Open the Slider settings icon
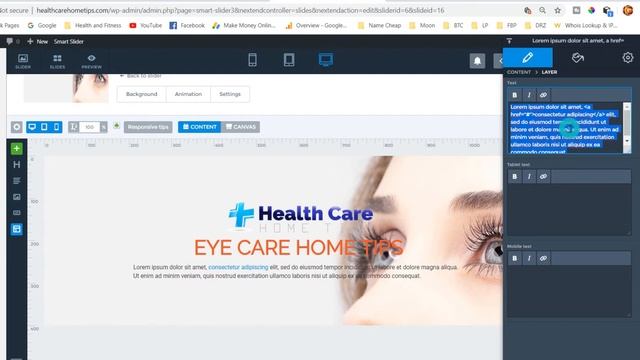The height and width of the screenshot is (360, 640). 23,61
